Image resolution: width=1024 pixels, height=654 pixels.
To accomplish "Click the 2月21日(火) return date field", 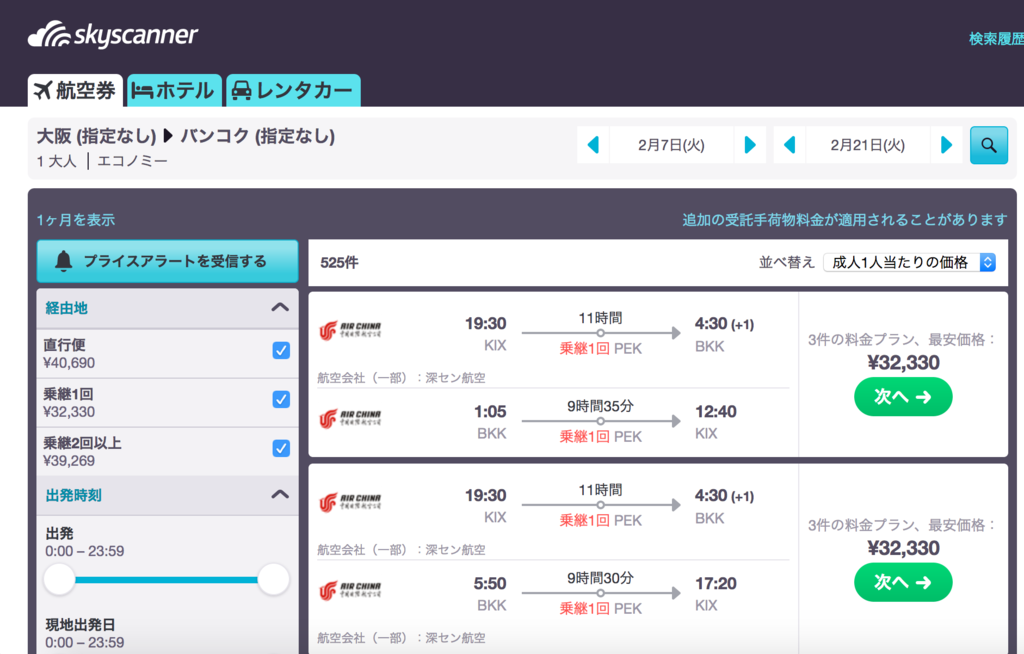I will tap(868, 145).
